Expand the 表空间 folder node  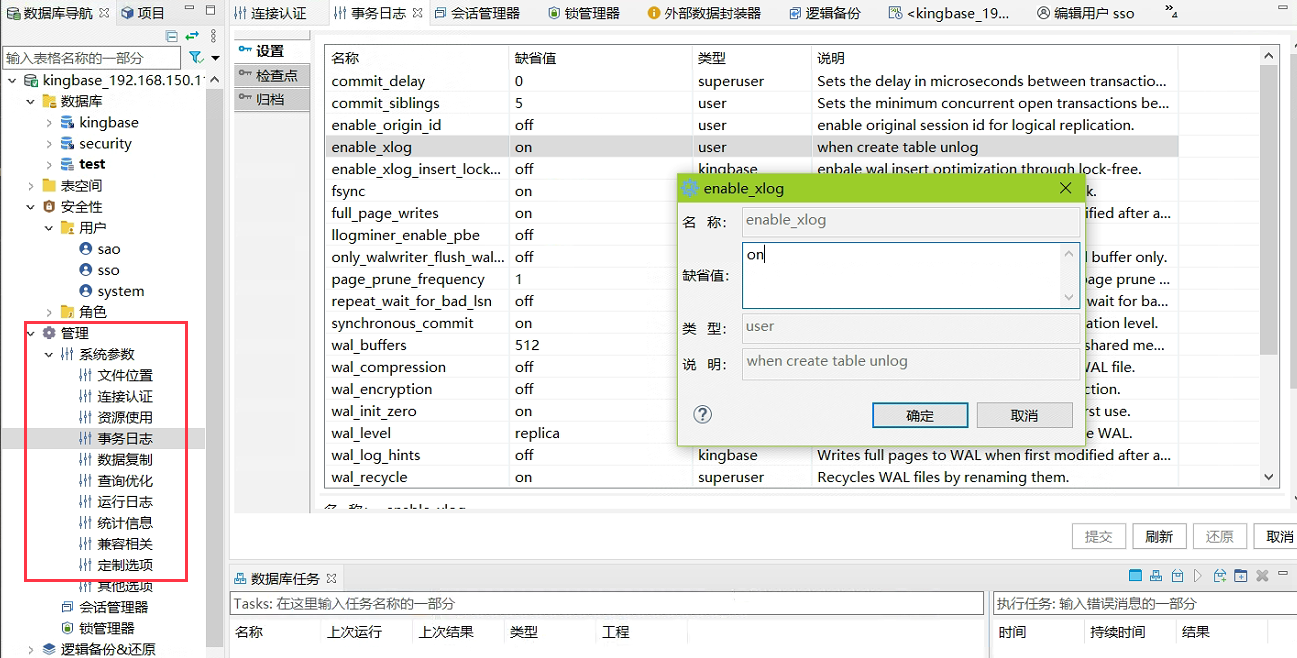pyautogui.click(x=31, y=186)
